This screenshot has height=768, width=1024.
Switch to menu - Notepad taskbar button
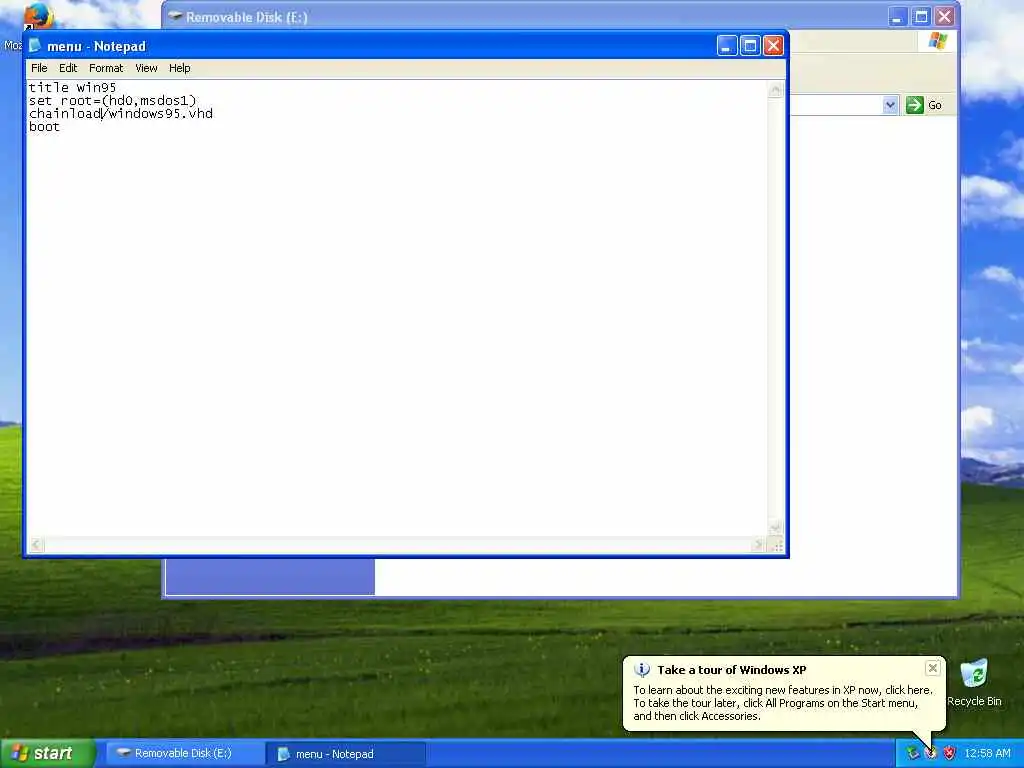point(346,754)
